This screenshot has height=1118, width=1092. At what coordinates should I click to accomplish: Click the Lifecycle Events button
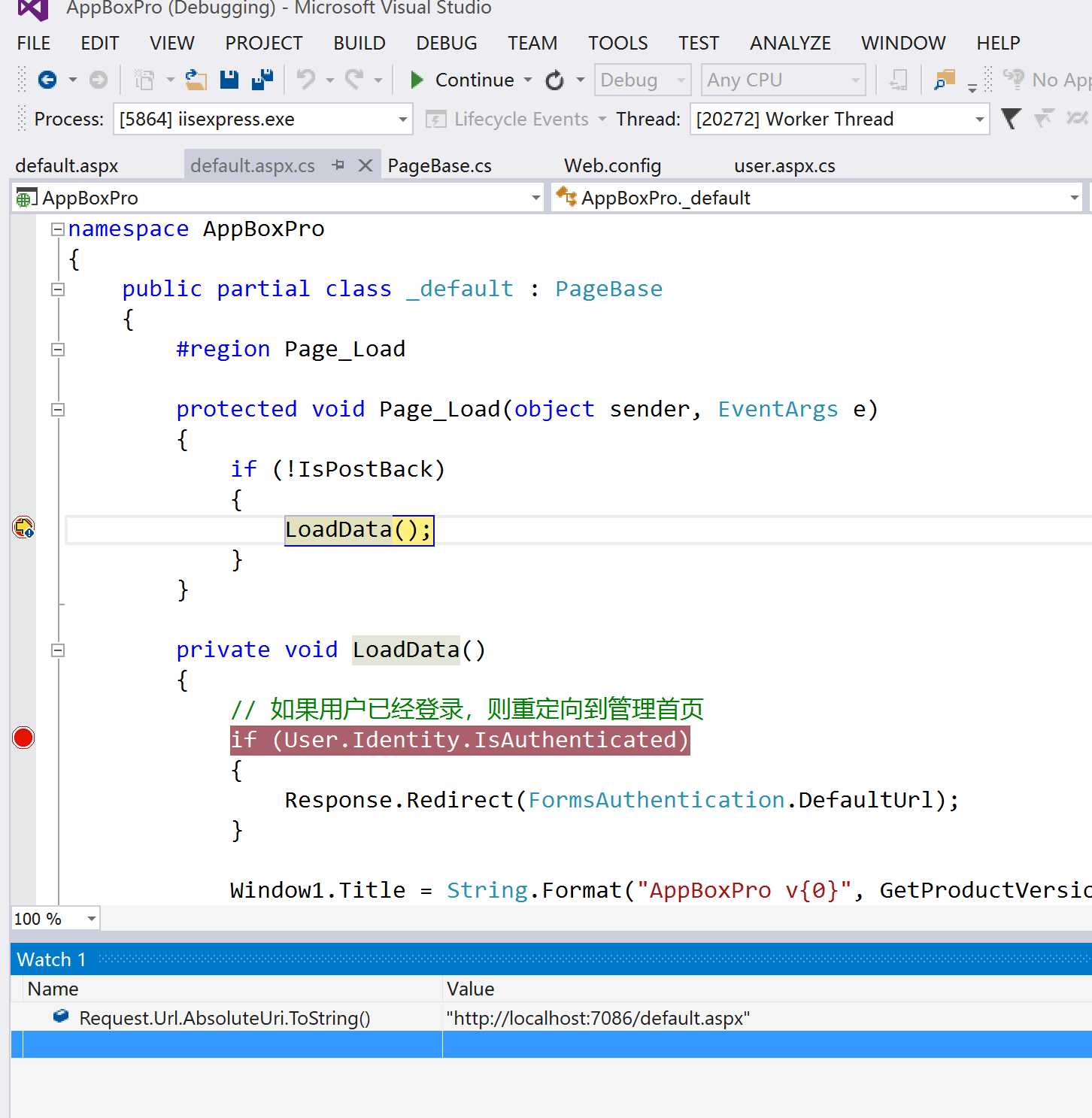[x=508, y=119]
